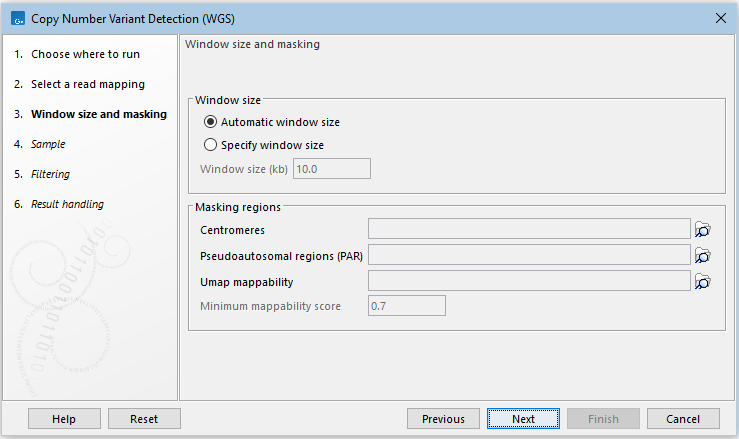Select Specify window size option
The height and width of the screenshot is (439, 739).
(210, 145)
